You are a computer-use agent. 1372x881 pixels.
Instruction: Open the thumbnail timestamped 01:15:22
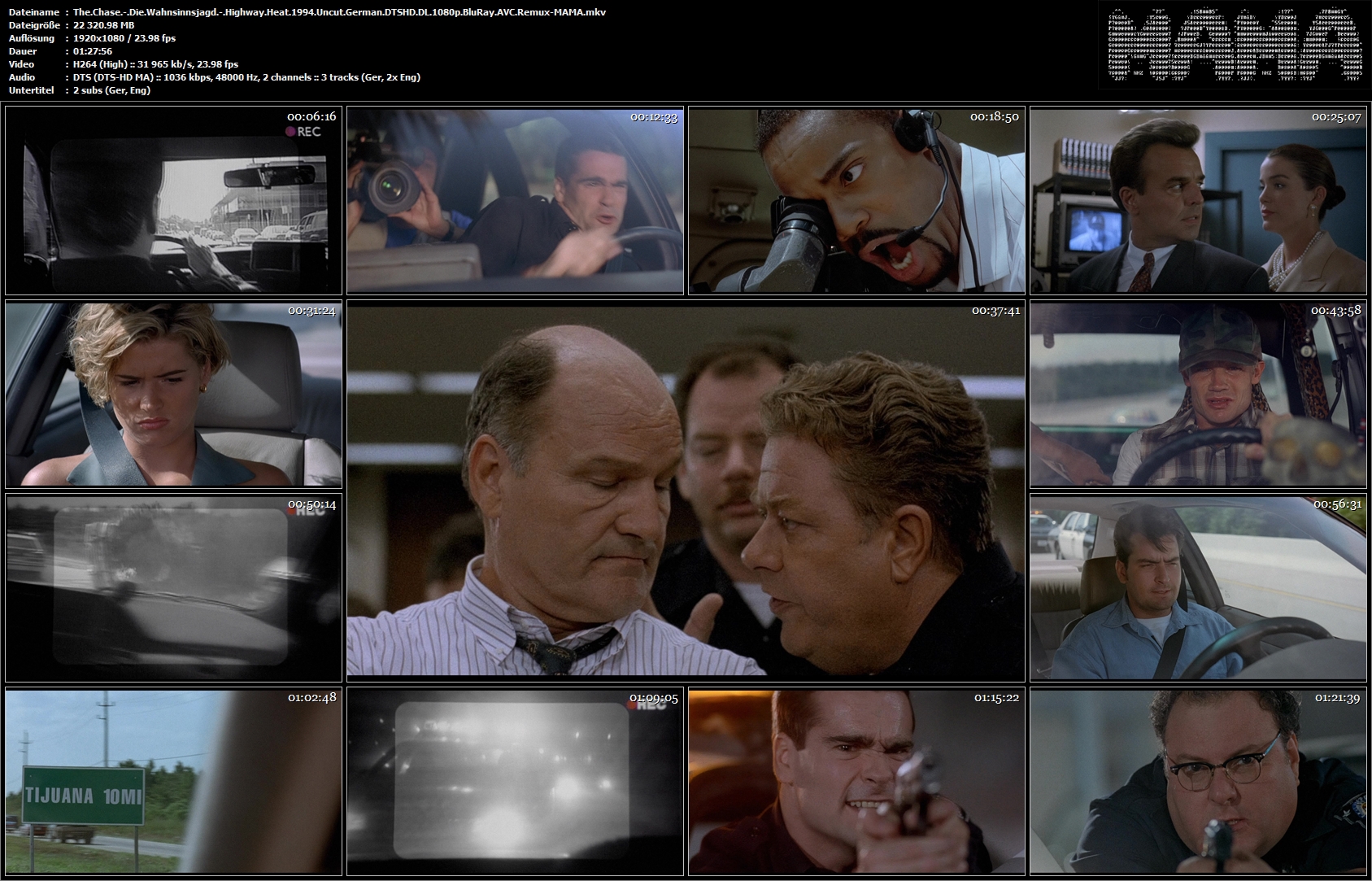click(856, 781)
